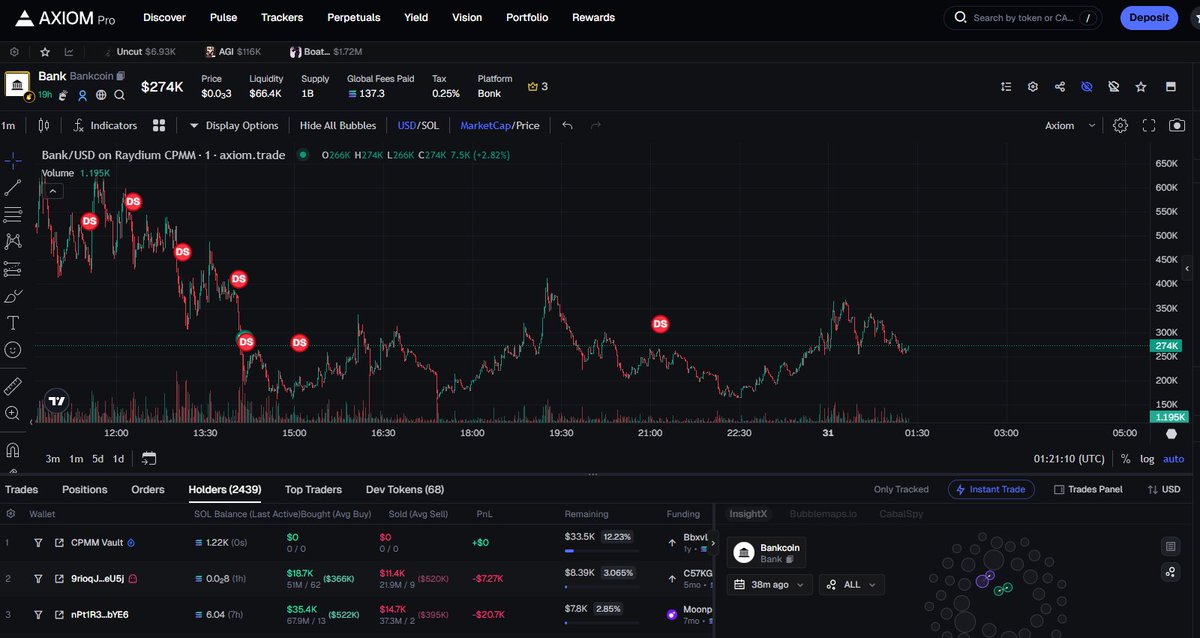The height and width of the screenshot is (638, 1200).
Task: Switch chart currency to SOL
Action: (430, 126)
